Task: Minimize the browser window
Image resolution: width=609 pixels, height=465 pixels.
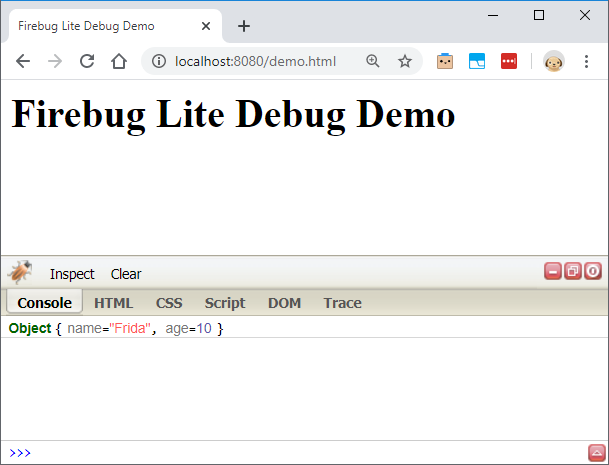Action: pos(493,16)
